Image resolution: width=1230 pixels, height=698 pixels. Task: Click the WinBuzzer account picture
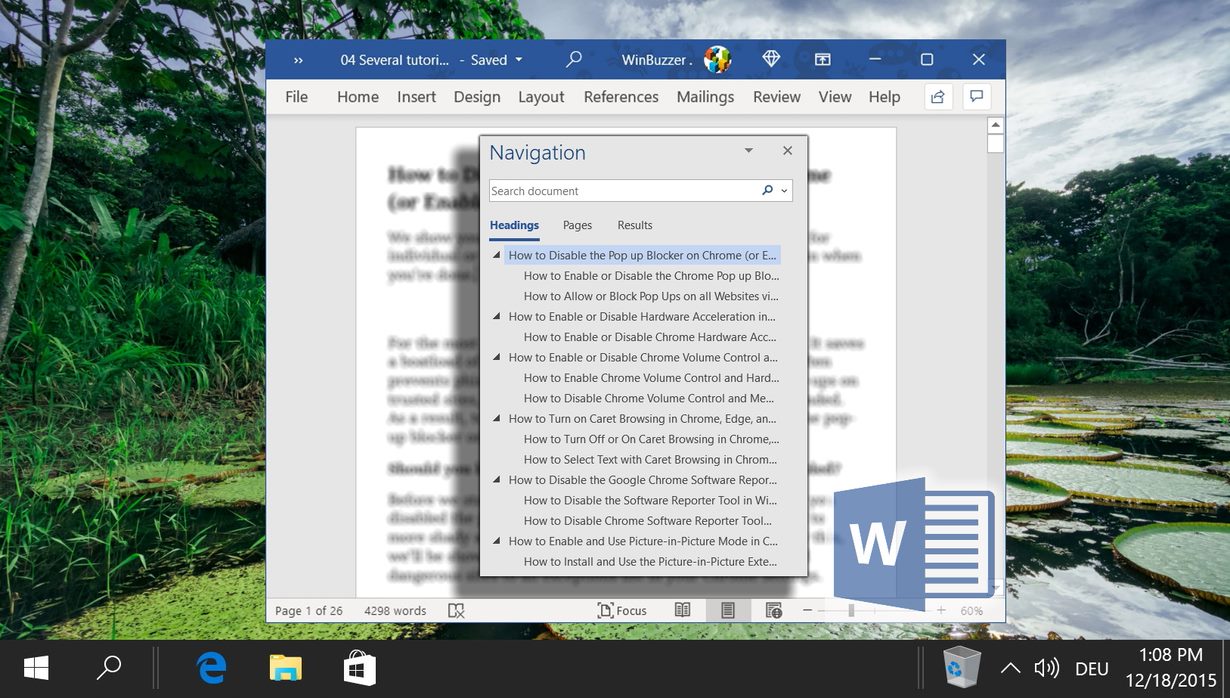pos(716,59)
